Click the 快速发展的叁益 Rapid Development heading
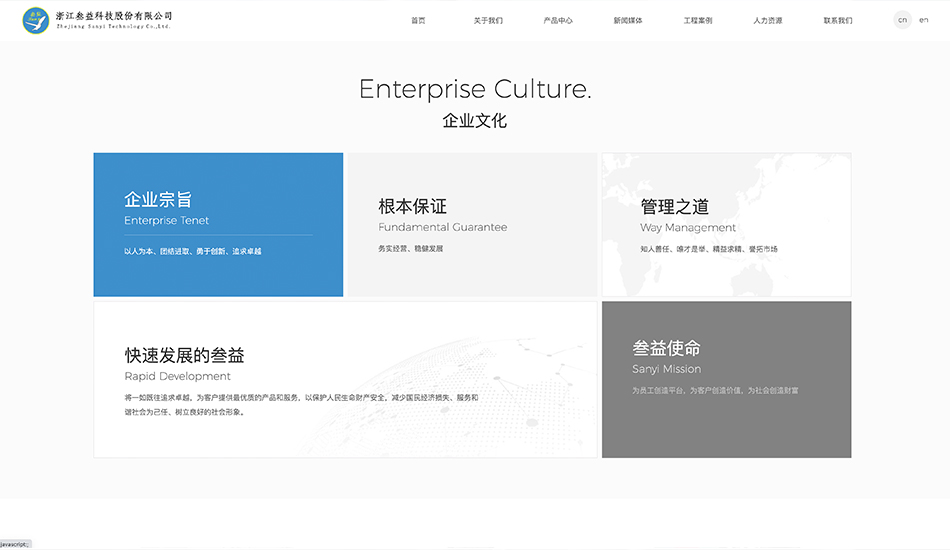This screenshot has width=950, height=550. click(x=184, y=356)
